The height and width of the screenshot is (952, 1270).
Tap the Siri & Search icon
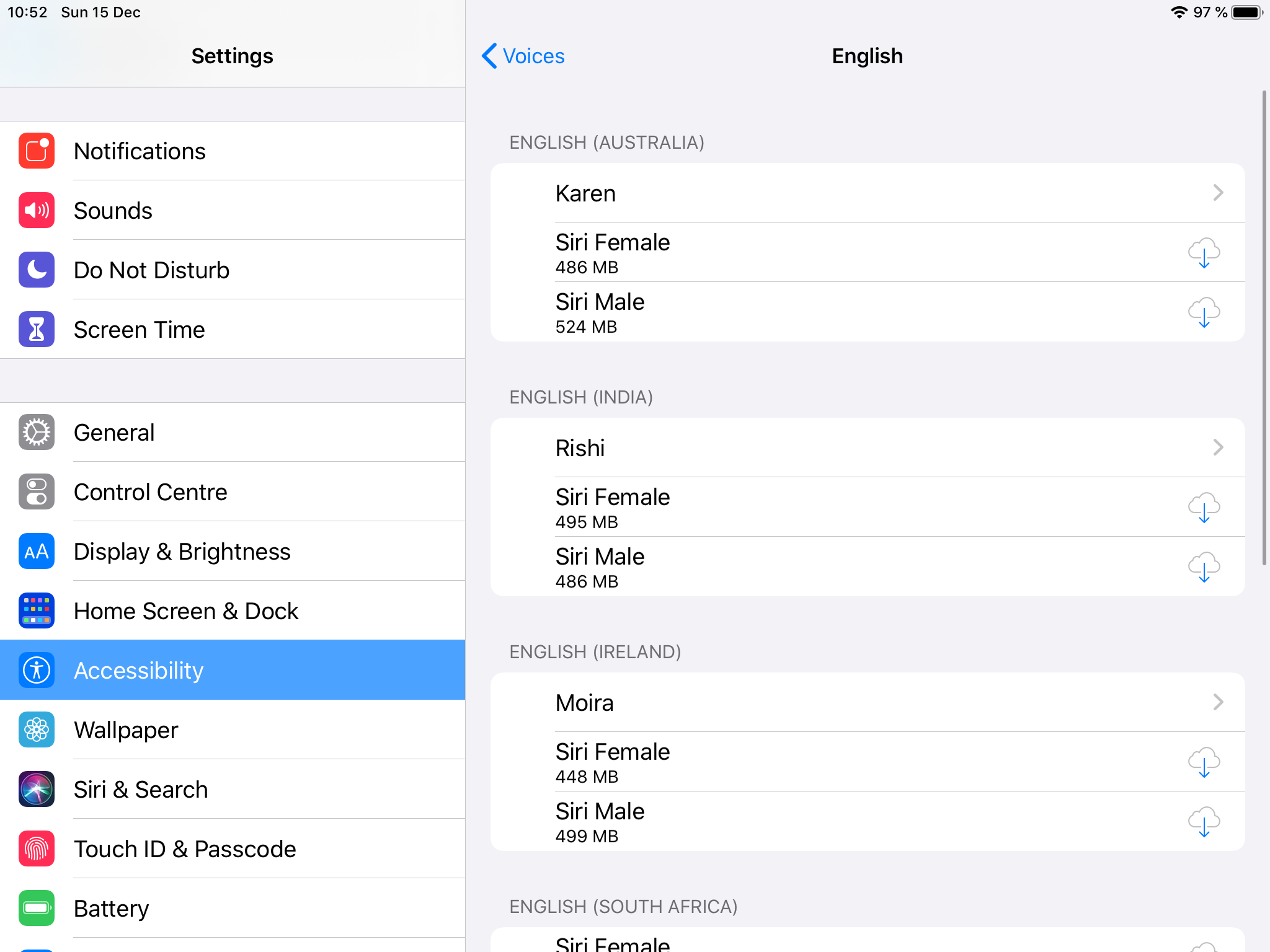point(37,789)
